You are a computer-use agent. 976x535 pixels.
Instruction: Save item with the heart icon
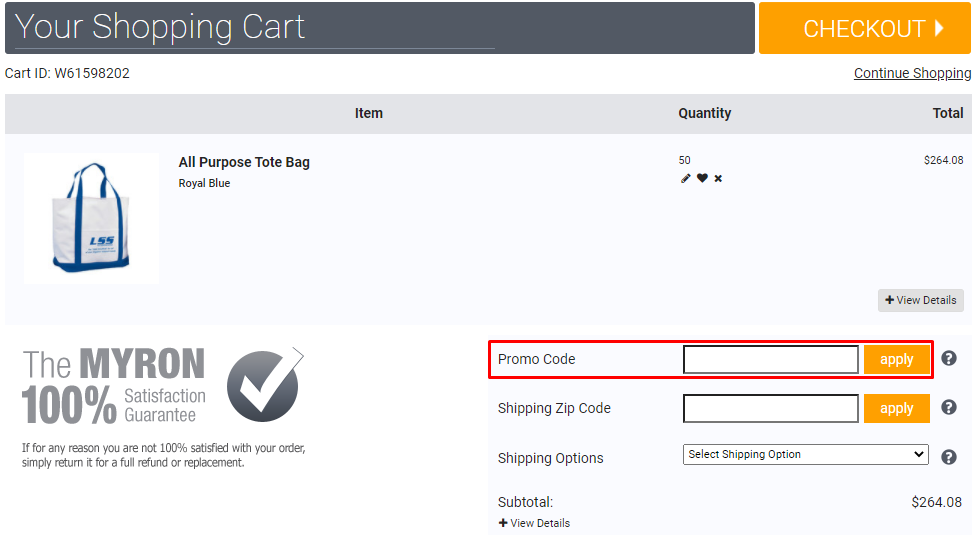702,179
